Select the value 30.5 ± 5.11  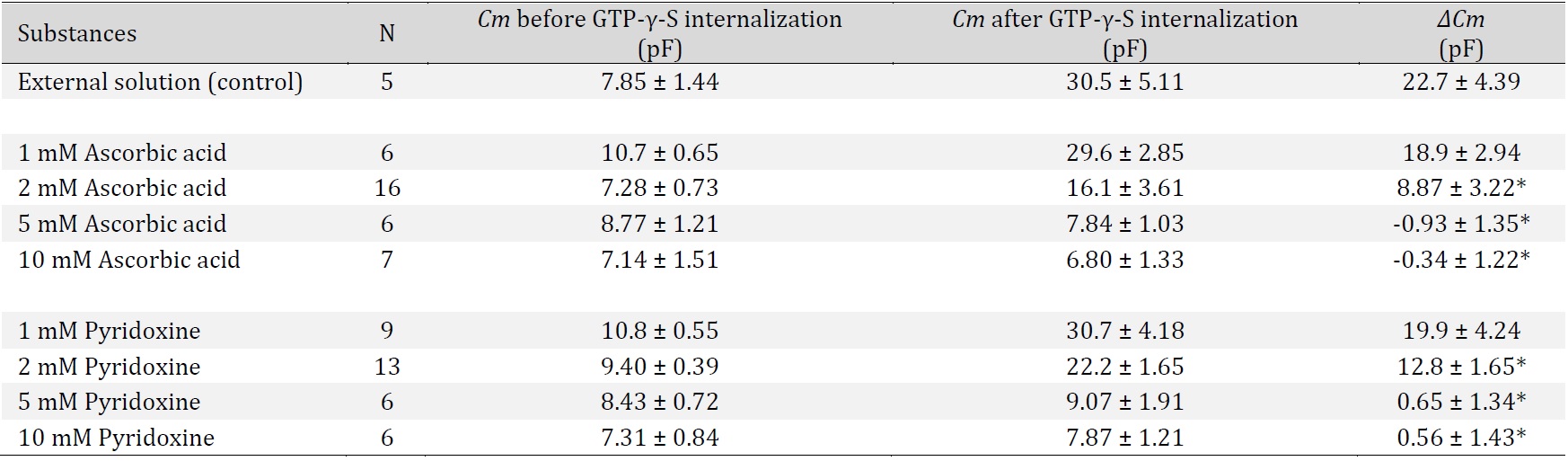pos(1125,82)
